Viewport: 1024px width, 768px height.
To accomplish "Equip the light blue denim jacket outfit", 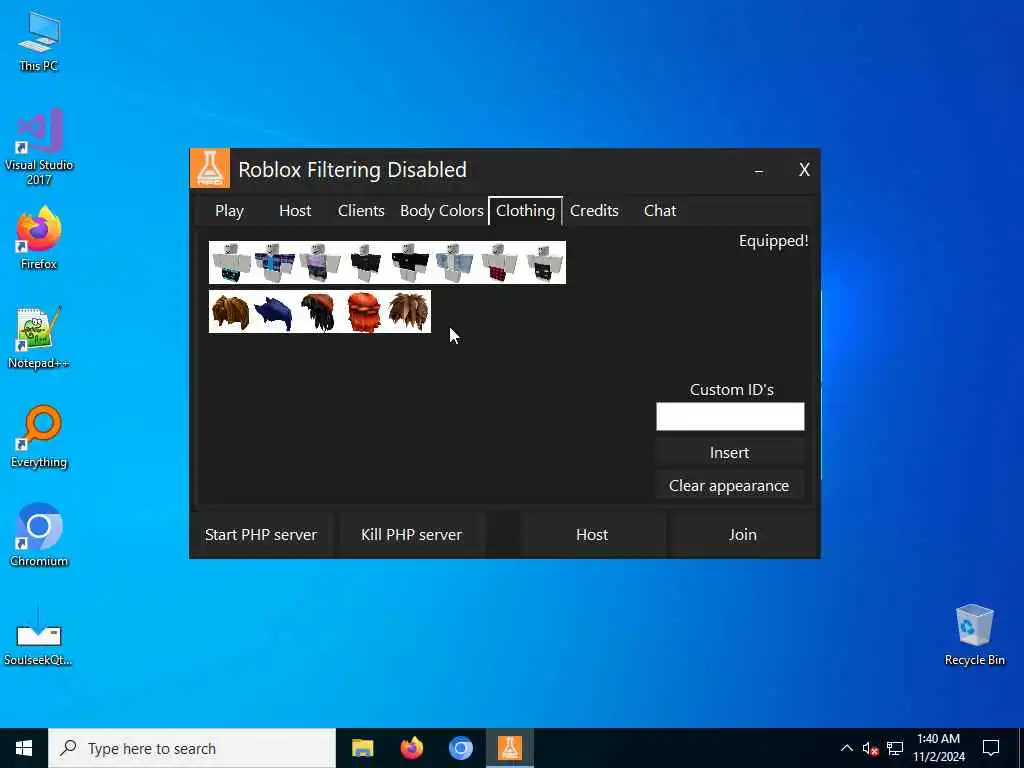I will 455,263.
